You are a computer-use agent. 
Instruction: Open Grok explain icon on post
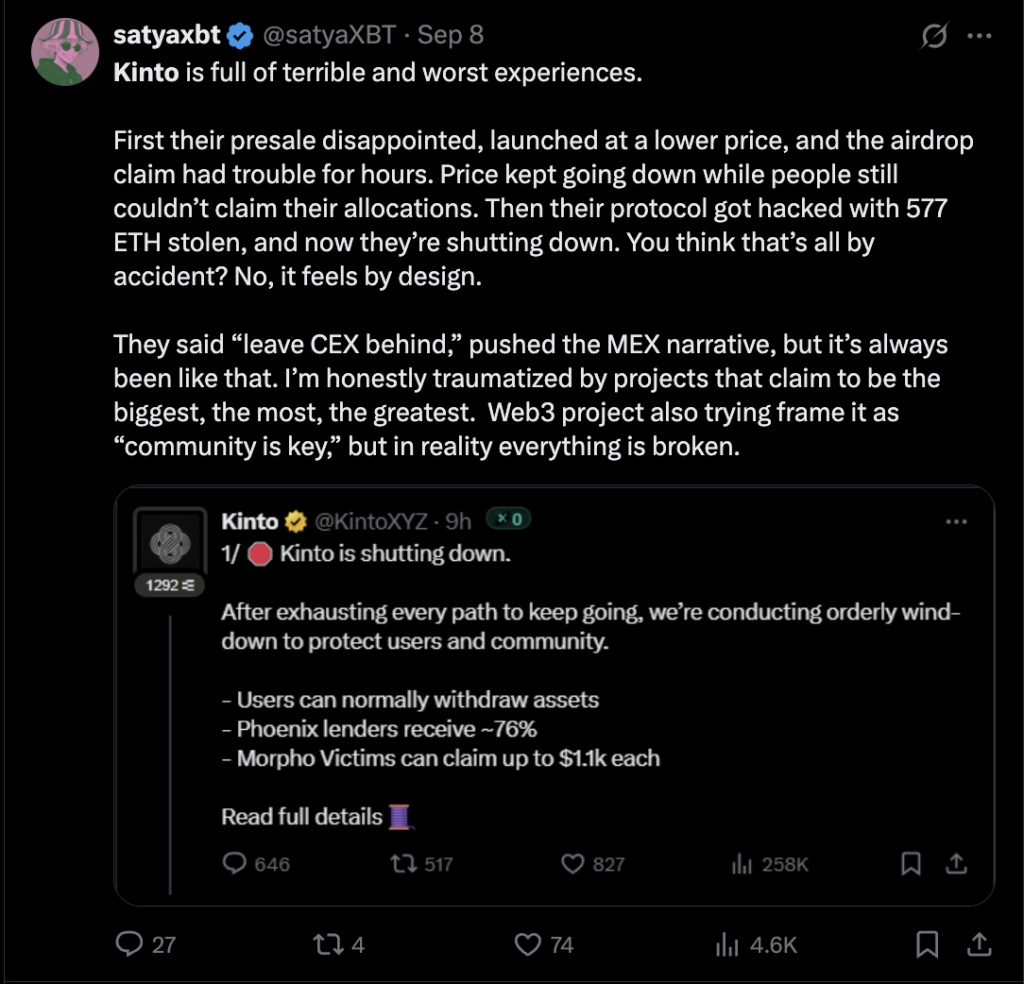pyautogui.click(x=934, y=37)
